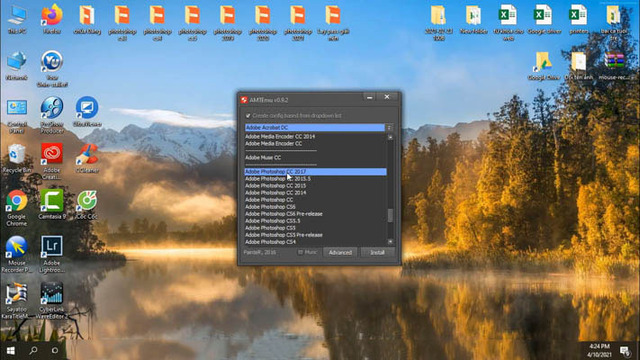Open the Recycle Bin
The width and height of the screenshot is (640, 360).
coord(17,158)
